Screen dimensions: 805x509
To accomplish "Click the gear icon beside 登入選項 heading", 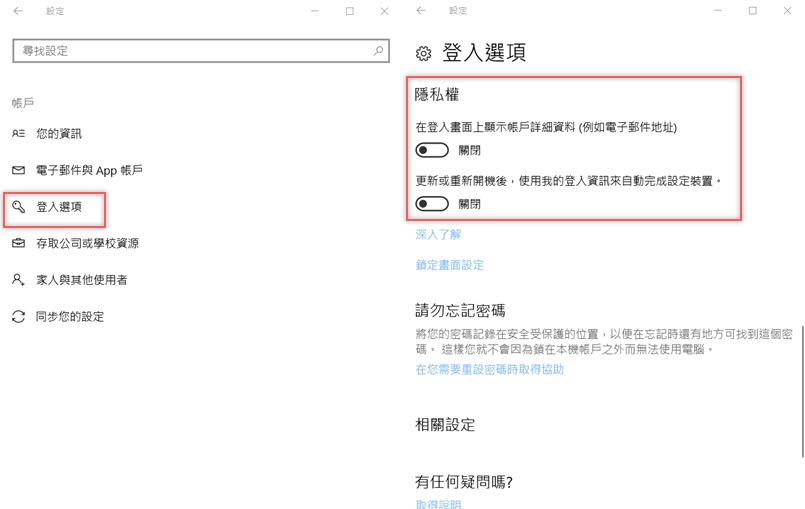I will [424, 53].
